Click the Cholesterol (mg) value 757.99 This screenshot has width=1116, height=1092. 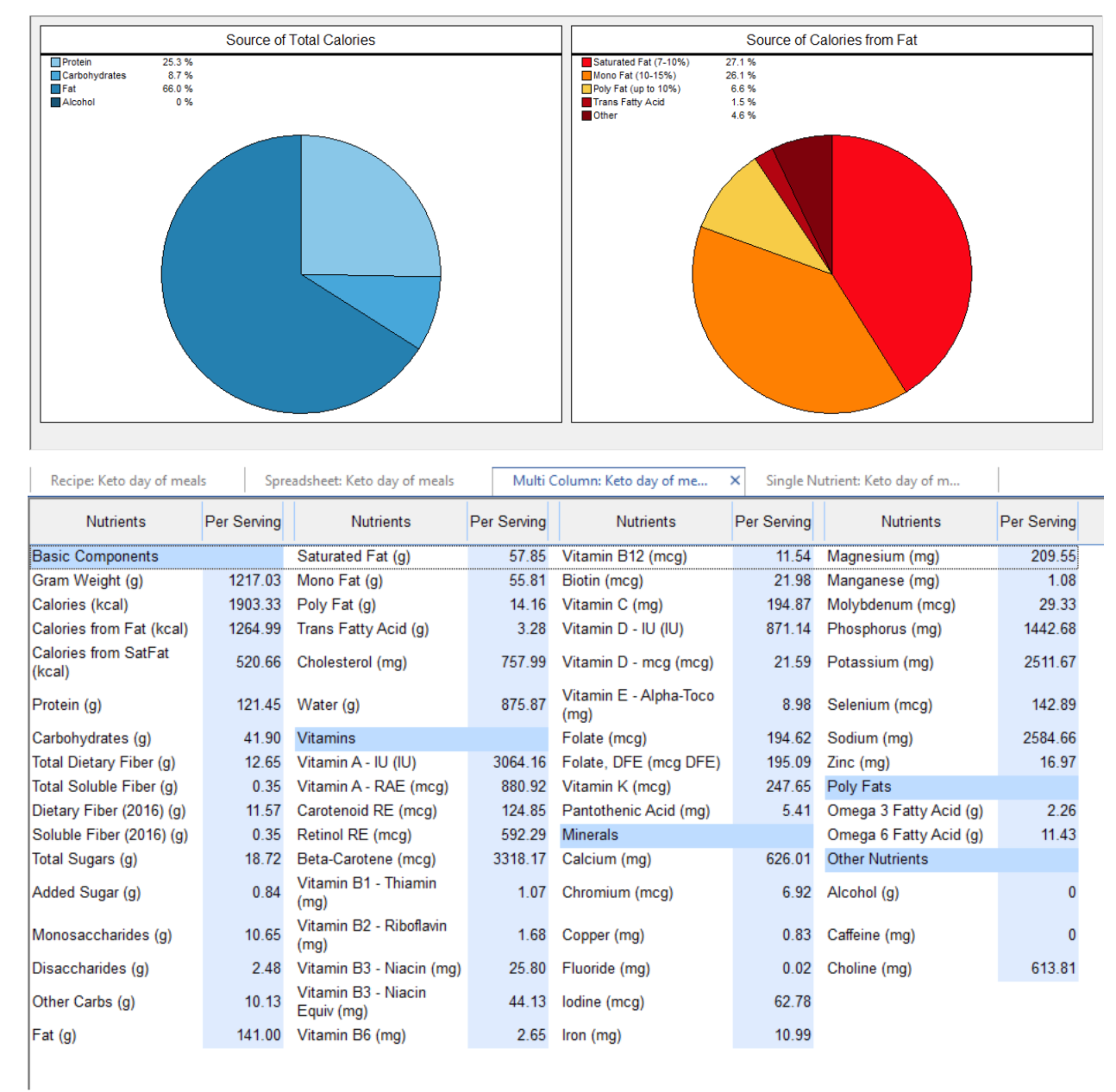pyautogui.click(x=524, y=662)
